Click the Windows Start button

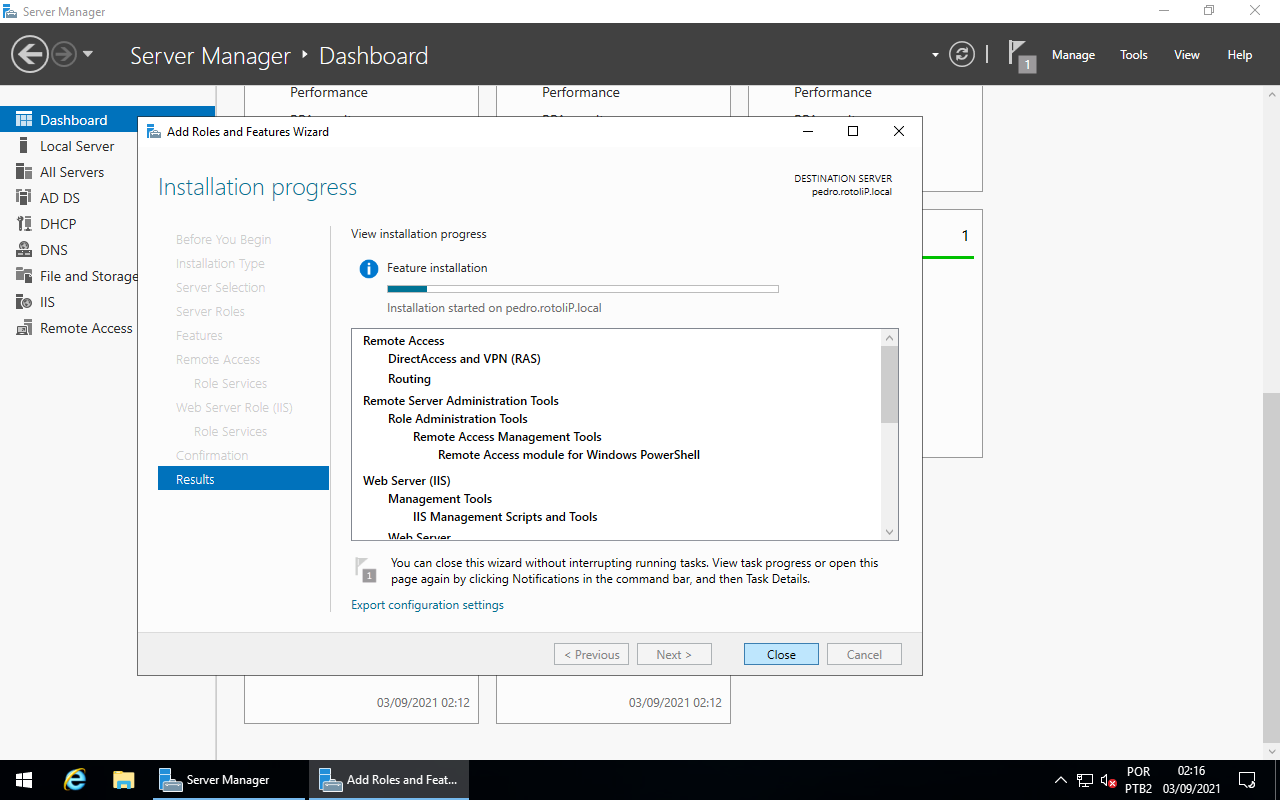24,780
